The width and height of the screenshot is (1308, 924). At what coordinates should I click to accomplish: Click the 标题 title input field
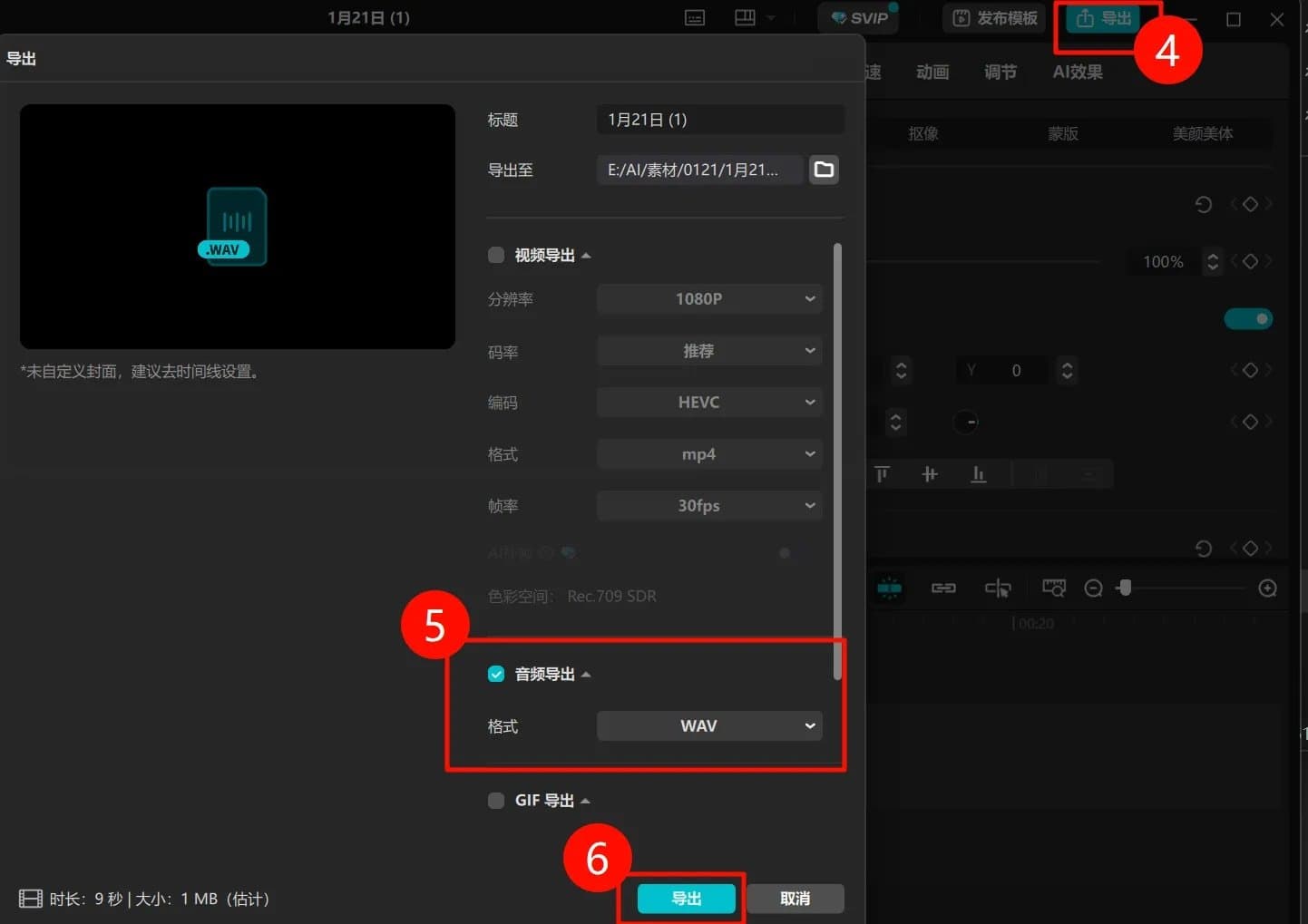[720, 120]
